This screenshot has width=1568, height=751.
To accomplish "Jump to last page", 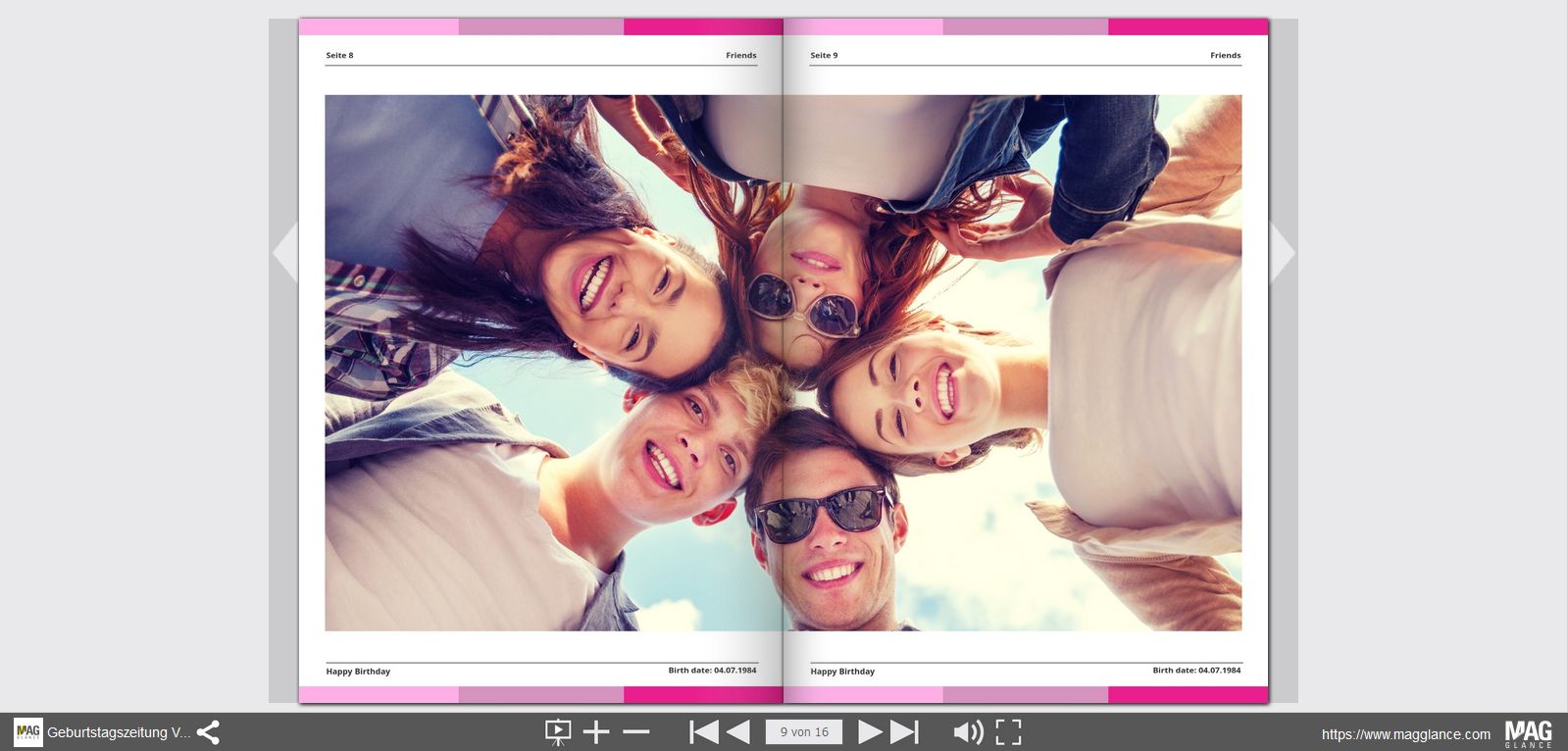I will click(x=904, y=732).
